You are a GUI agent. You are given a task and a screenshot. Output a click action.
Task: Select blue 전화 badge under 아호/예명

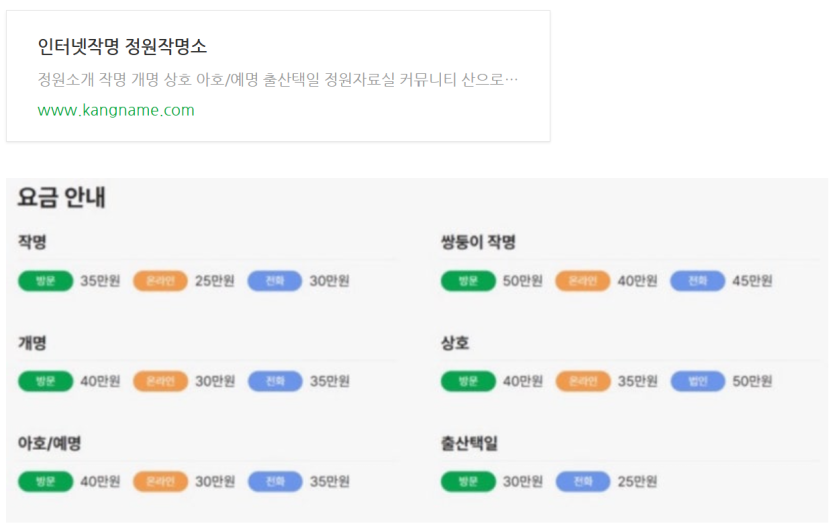[x=275, y=481]
